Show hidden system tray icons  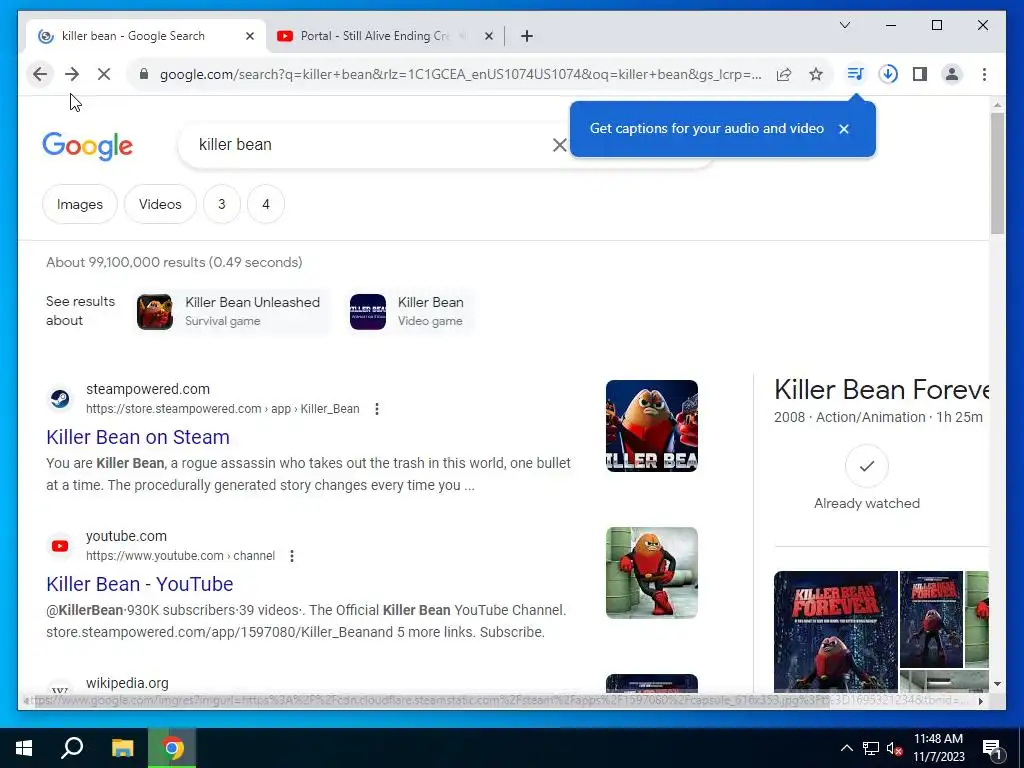coord(846,748)
